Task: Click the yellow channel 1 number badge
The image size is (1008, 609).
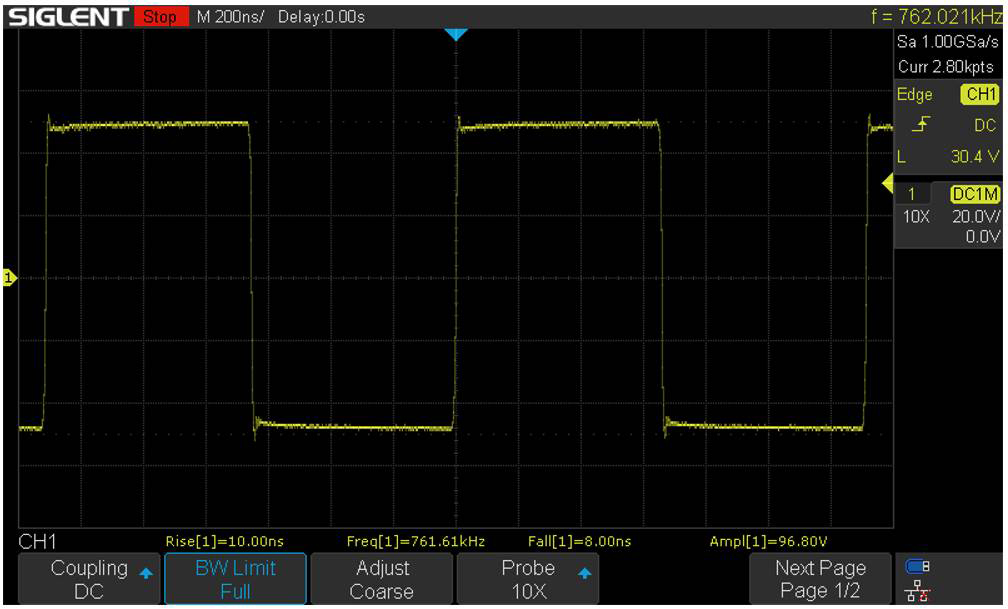Action: click(x=911, y=193)
